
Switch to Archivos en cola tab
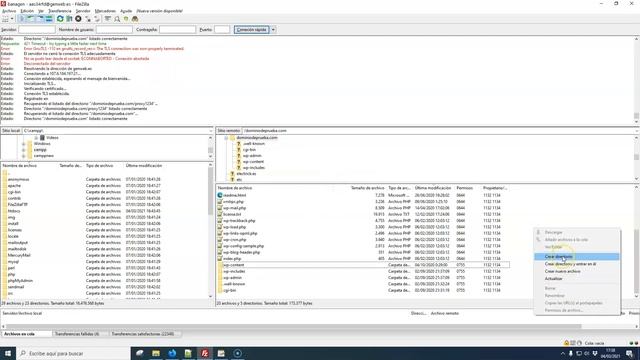click(x=27, y=334)
